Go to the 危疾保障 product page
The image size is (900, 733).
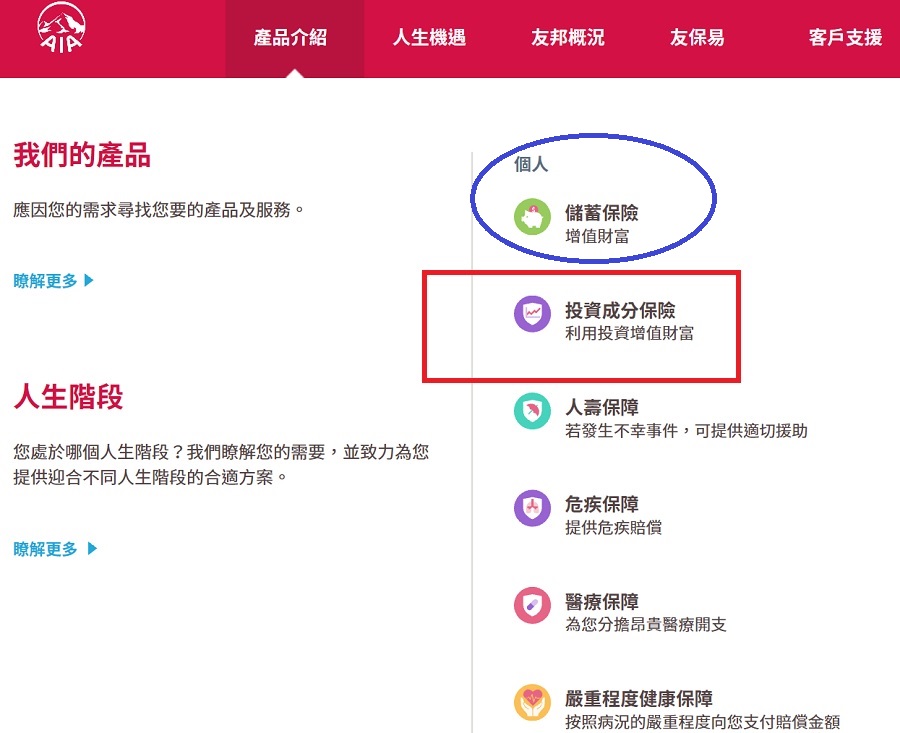(x=601, y=505)
